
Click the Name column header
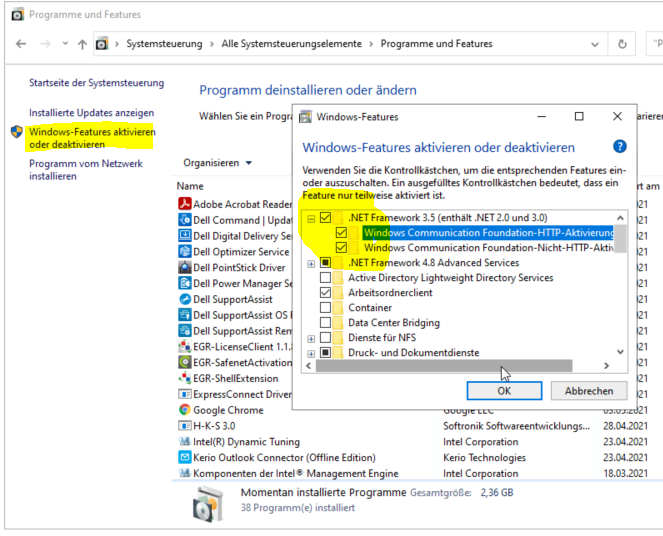pos(190,186)
